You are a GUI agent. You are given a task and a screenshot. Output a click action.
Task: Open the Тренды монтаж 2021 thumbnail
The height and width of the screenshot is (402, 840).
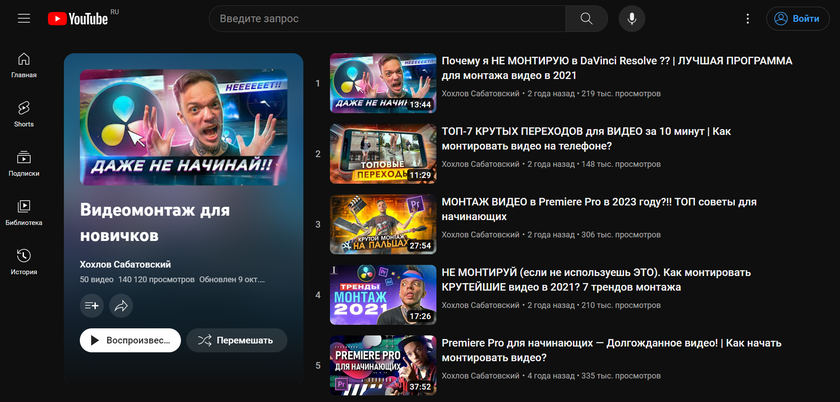coord(383,295)
